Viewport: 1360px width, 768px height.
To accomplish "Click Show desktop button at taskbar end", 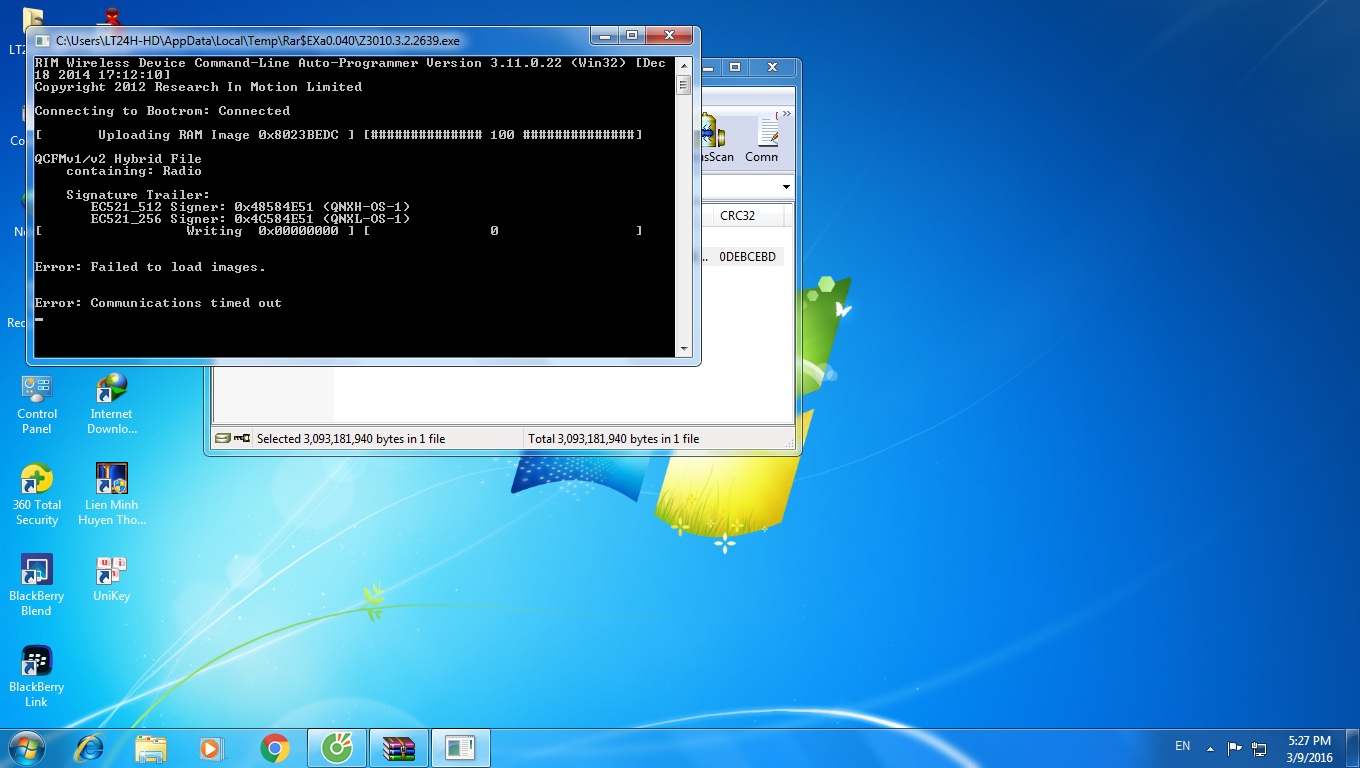I will tap(1353, 748).
